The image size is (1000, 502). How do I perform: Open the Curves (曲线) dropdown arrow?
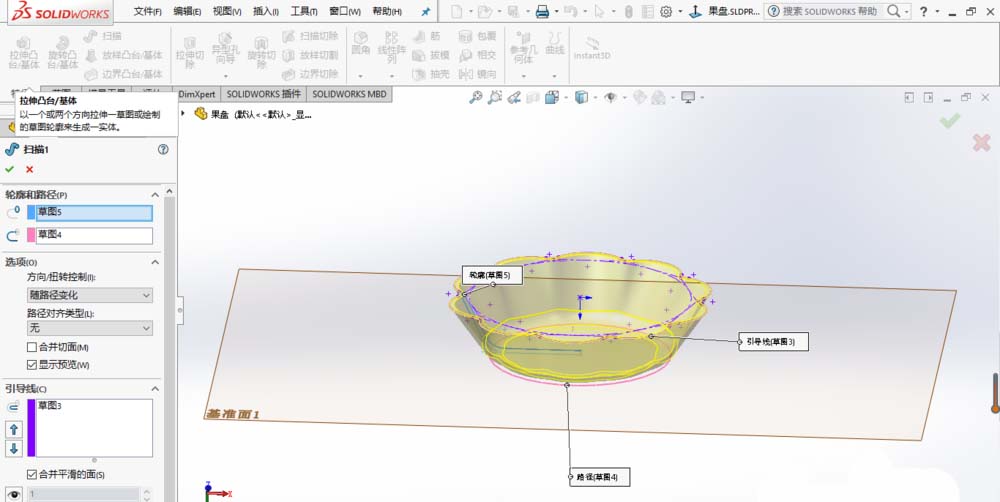pos(554,76)
